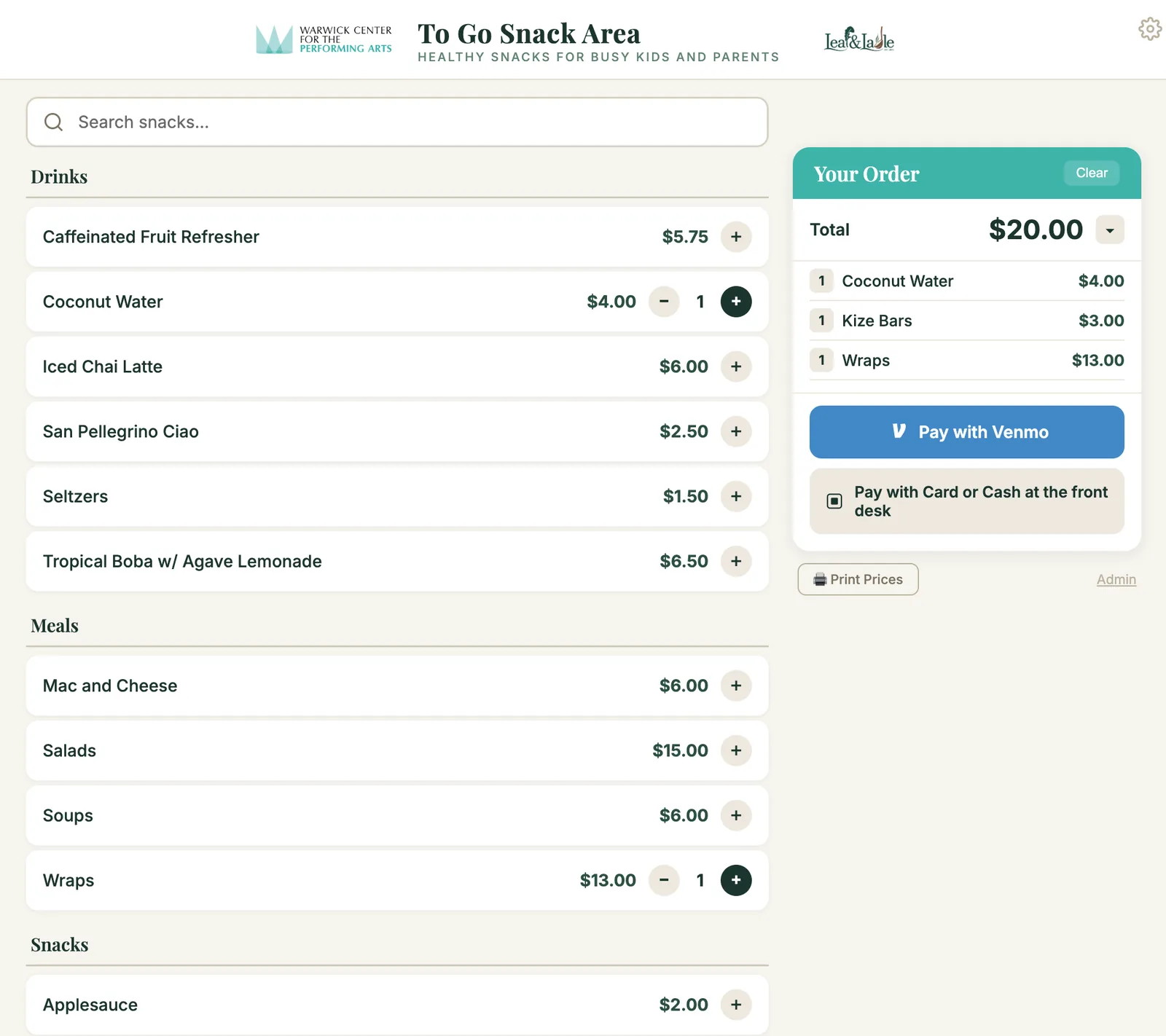Click the Warwick Center for Performing Arts logo

324,39
